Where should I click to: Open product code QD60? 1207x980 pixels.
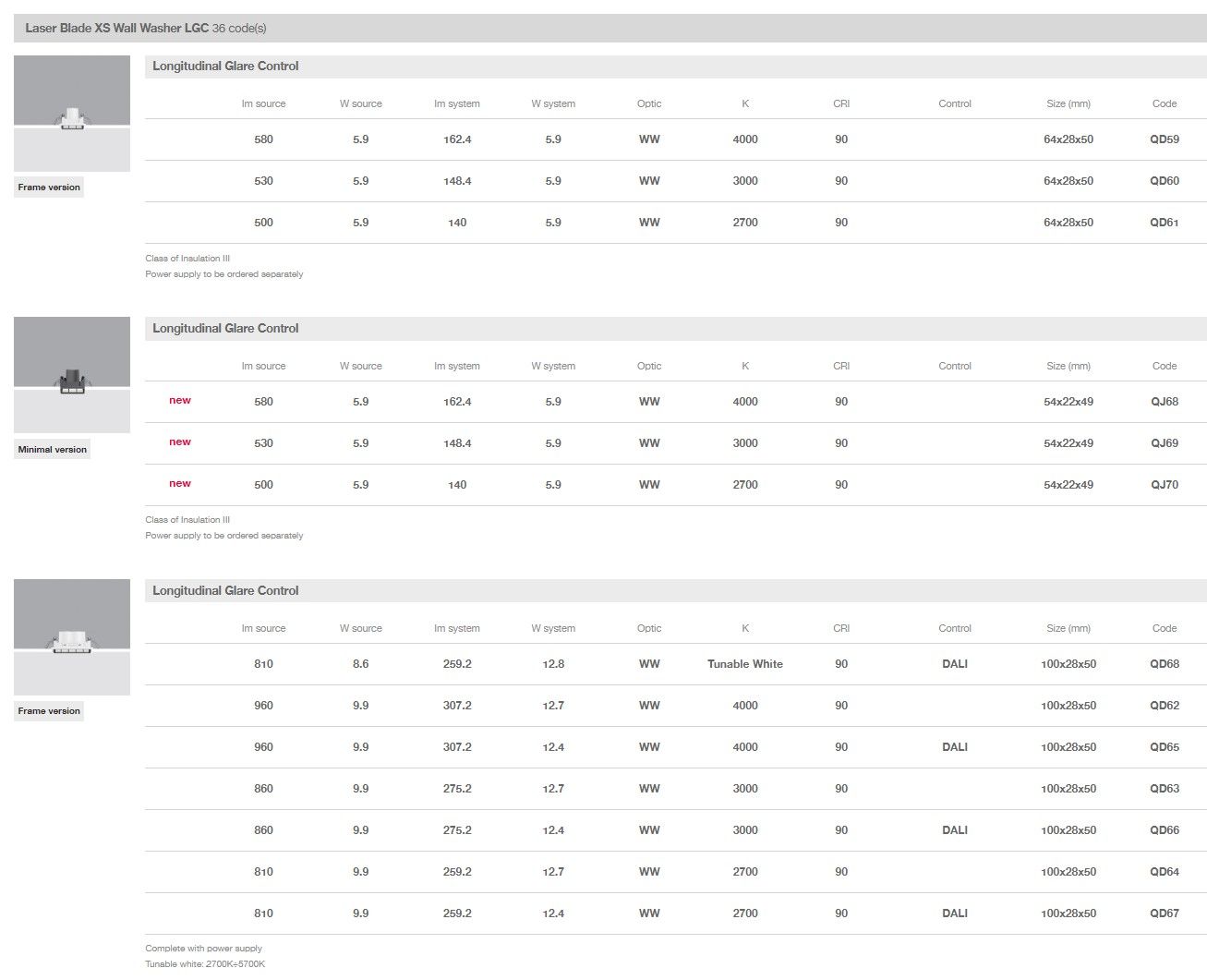pyautogui.click(x=1164, y=181)
